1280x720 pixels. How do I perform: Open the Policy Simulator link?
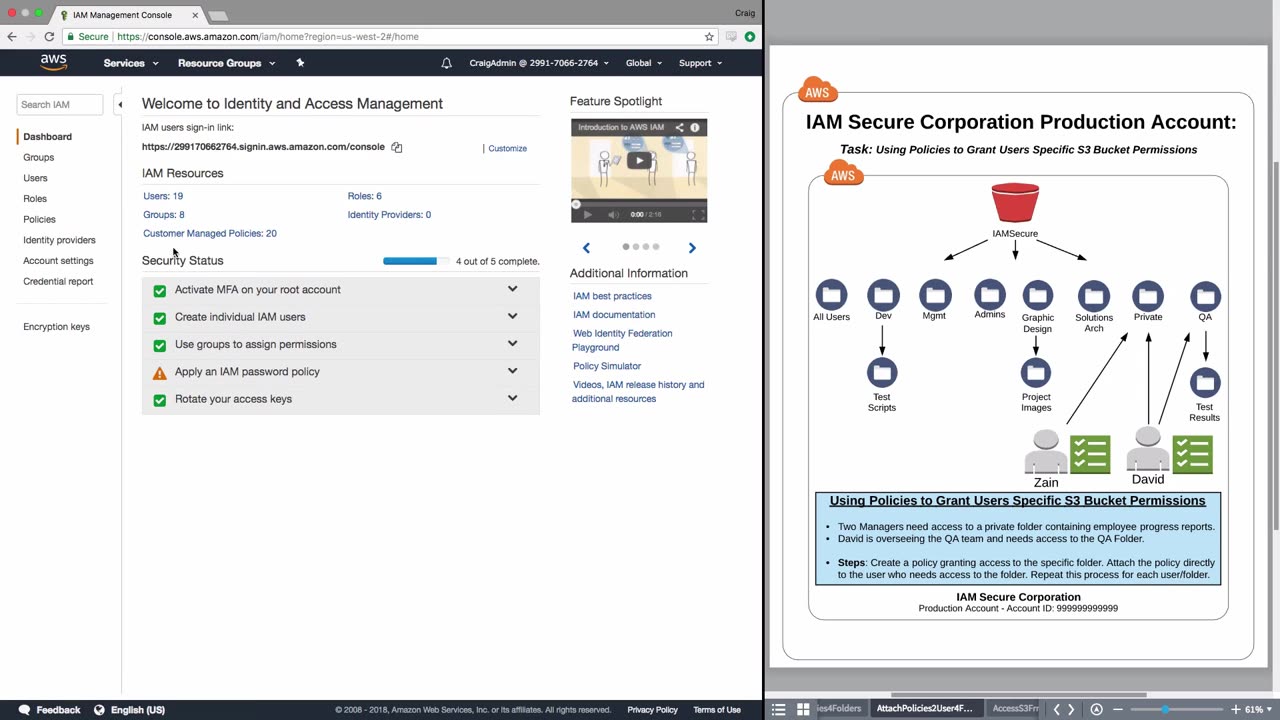click(x=607, y=366)
